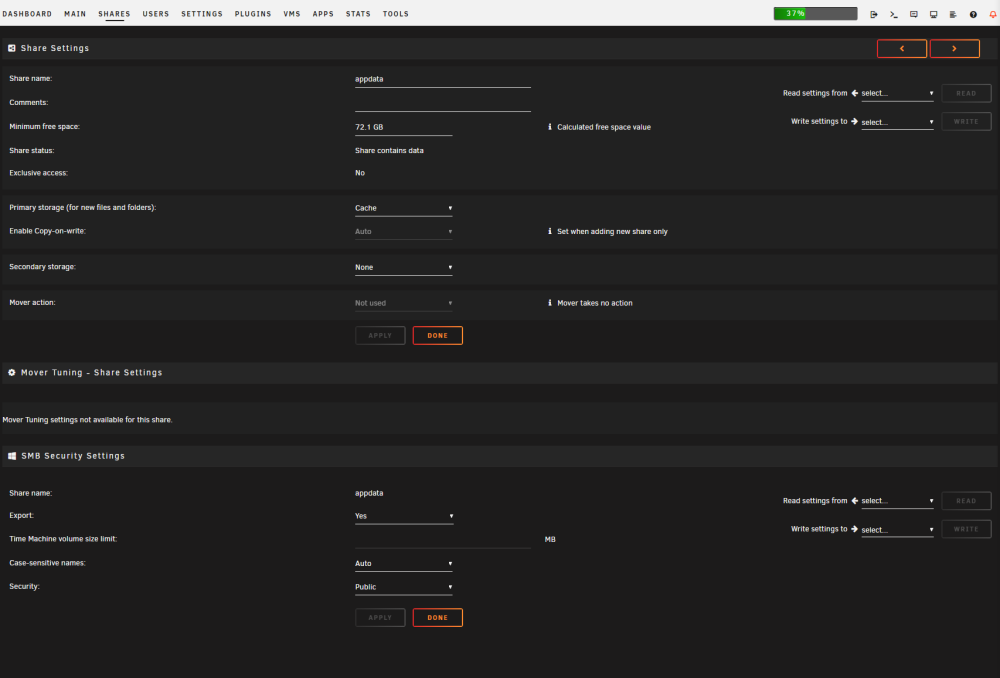This screenshot has height=678, width=1000.
Task: Open Secondary storage dropdown showing None
Action: coord(404,267)
